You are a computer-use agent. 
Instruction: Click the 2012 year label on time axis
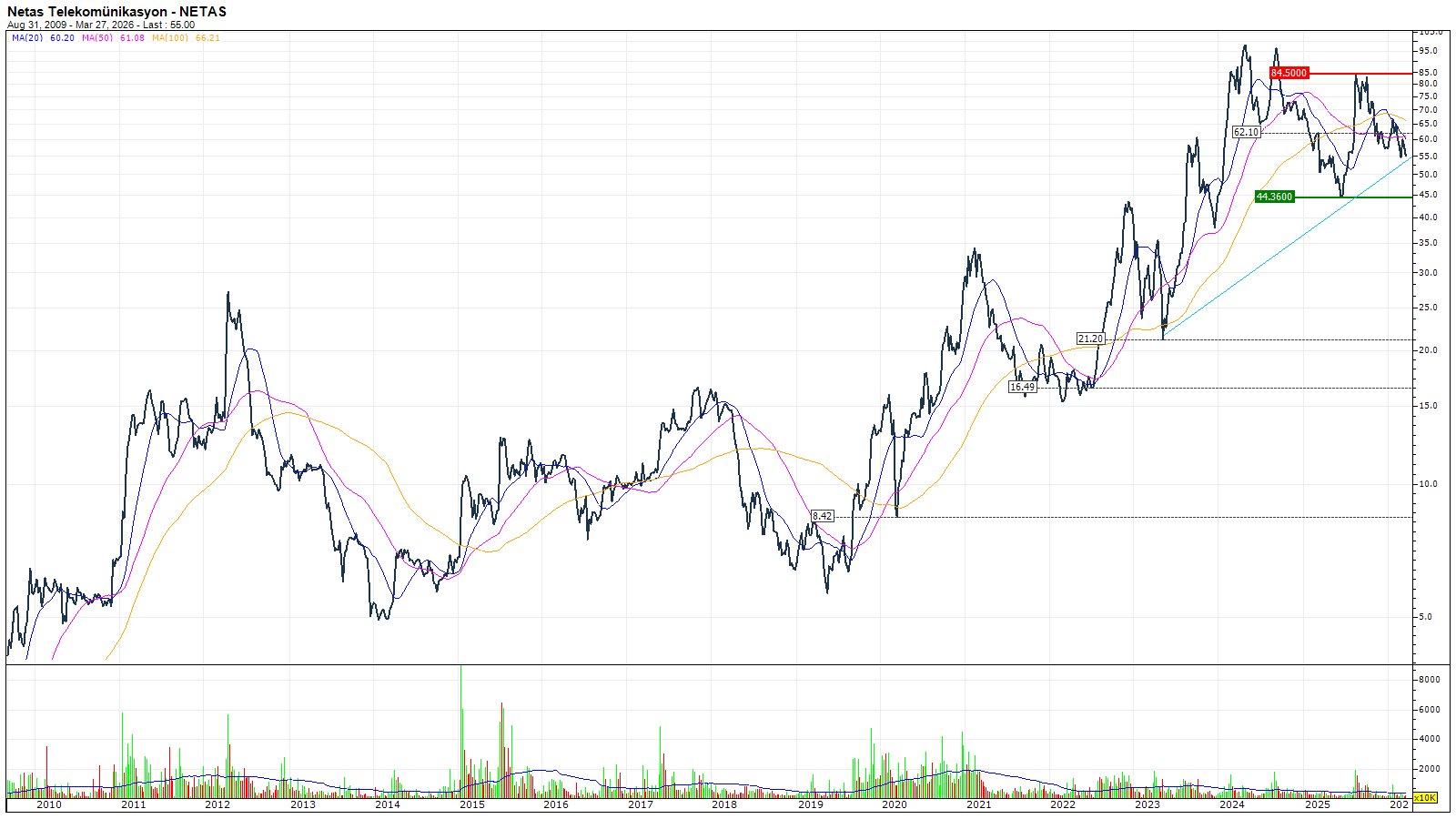click(217, 804)
